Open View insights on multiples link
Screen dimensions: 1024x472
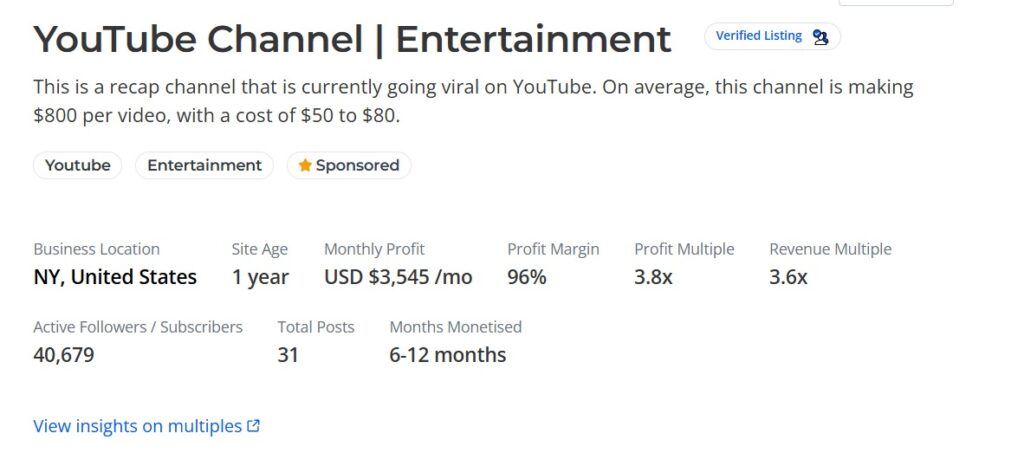(137, 426)
